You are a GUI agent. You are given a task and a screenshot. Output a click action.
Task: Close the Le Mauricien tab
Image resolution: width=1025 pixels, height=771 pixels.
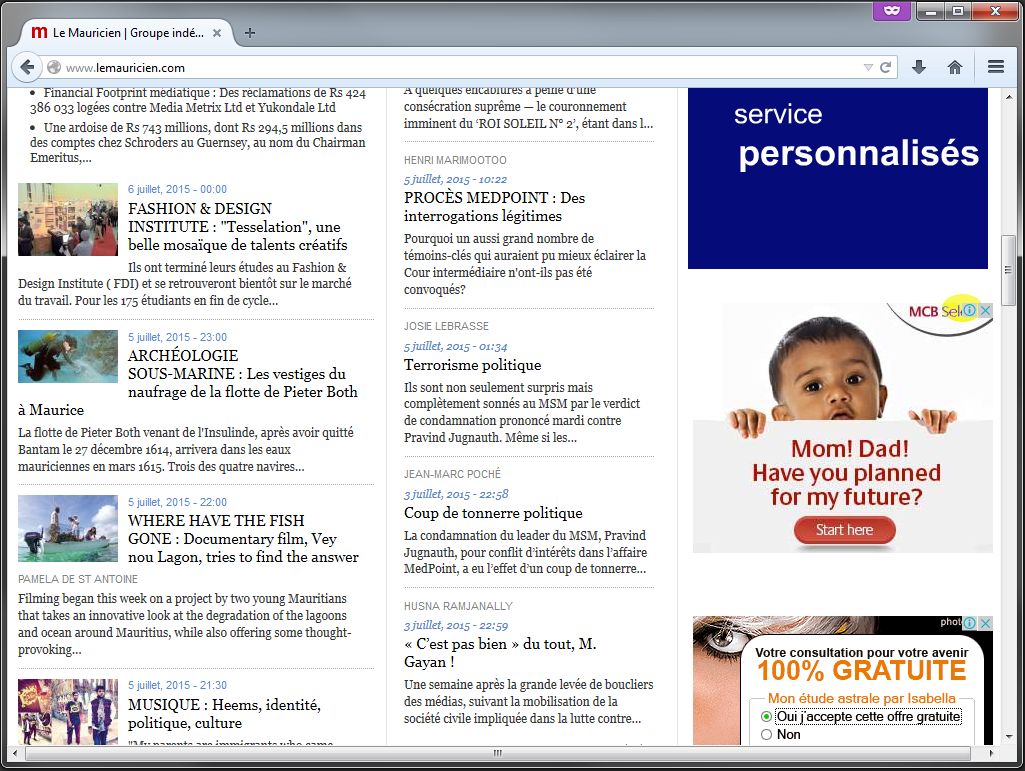pyautogui.click(x=217, y=33)
